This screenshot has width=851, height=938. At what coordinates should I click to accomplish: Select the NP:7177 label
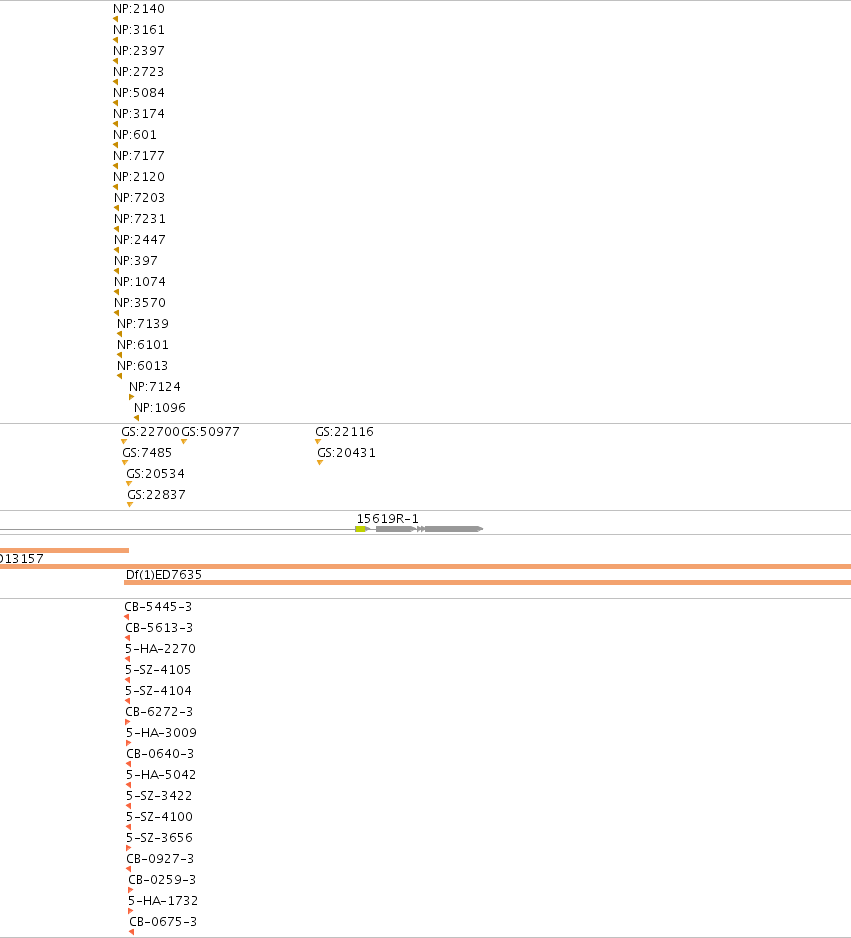tap(139, 155)
